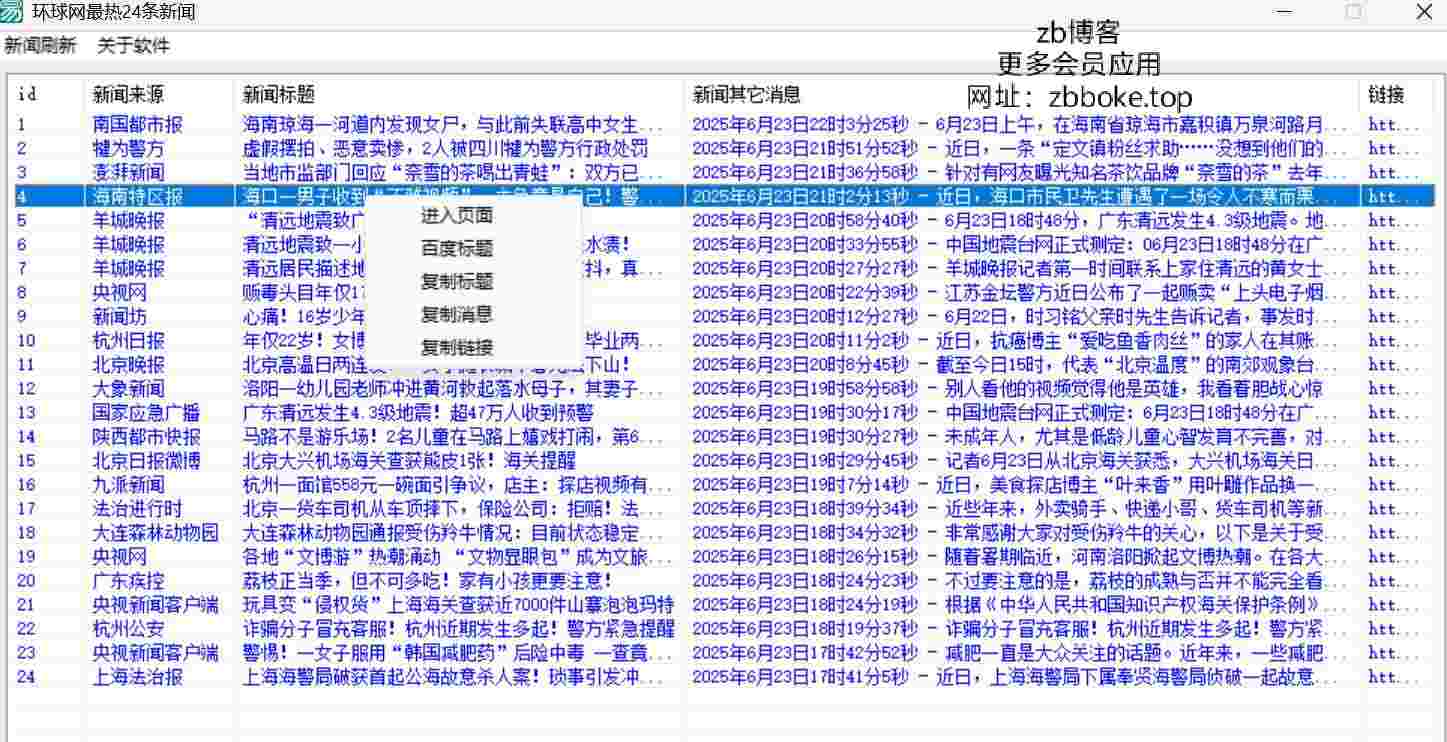Screen dimensions: 1447x742
Task: Select the 大连森林动物园 source cell
Action: 156,533
